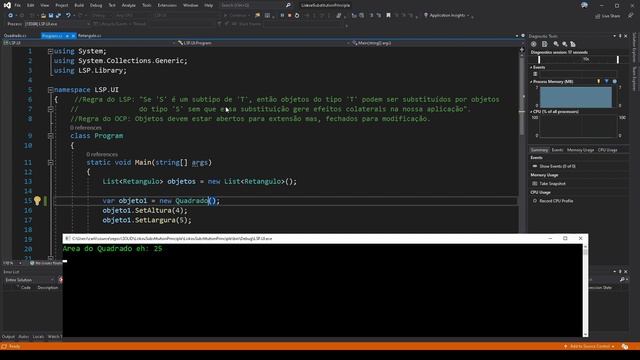
Task: Open the Help menu
Action: (209, 5)
